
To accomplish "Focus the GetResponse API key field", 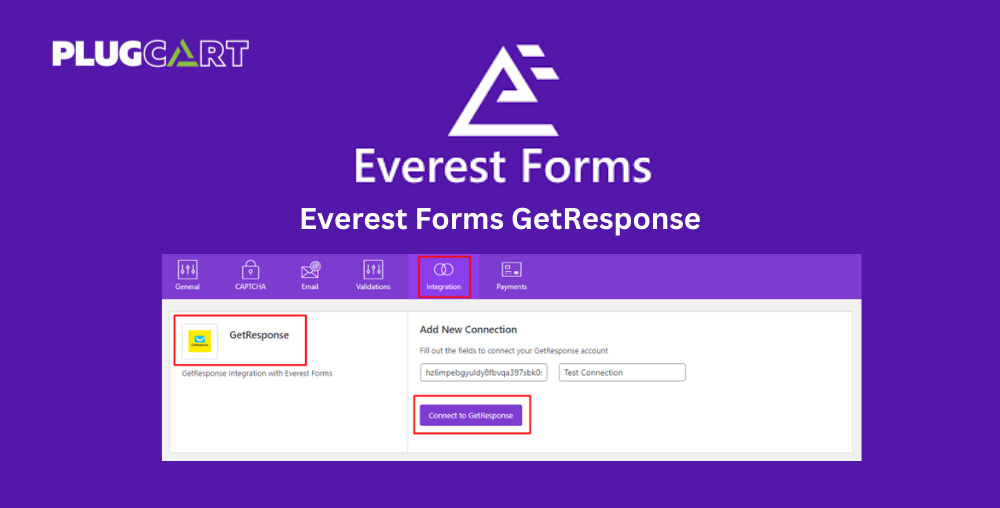I will click(x=483, y=372).
